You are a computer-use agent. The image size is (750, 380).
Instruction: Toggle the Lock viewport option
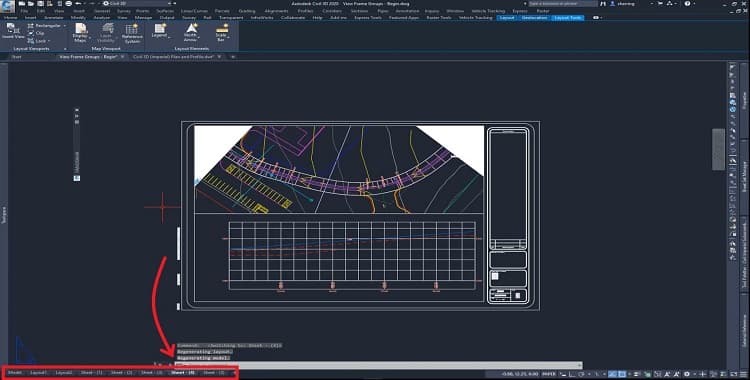pos(38,41)
